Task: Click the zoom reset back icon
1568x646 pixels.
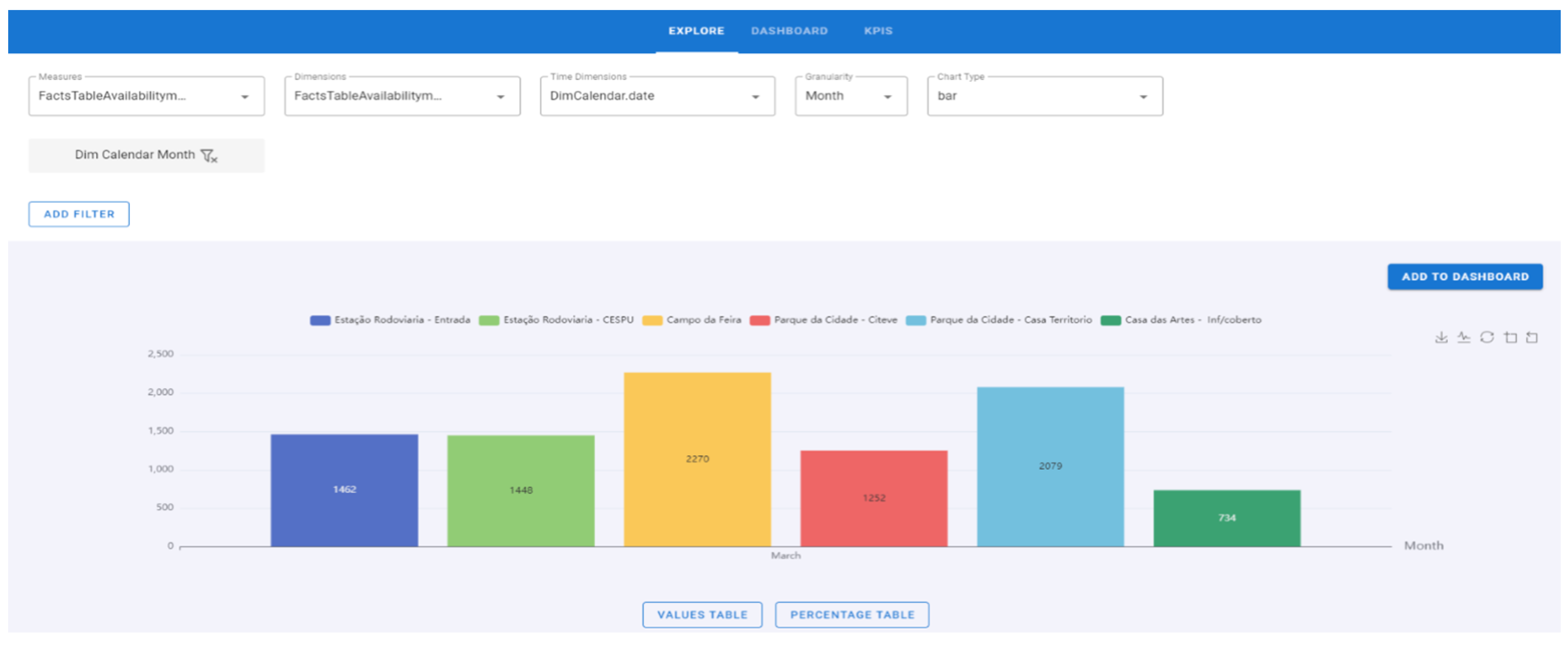Action: [1532, 337]
